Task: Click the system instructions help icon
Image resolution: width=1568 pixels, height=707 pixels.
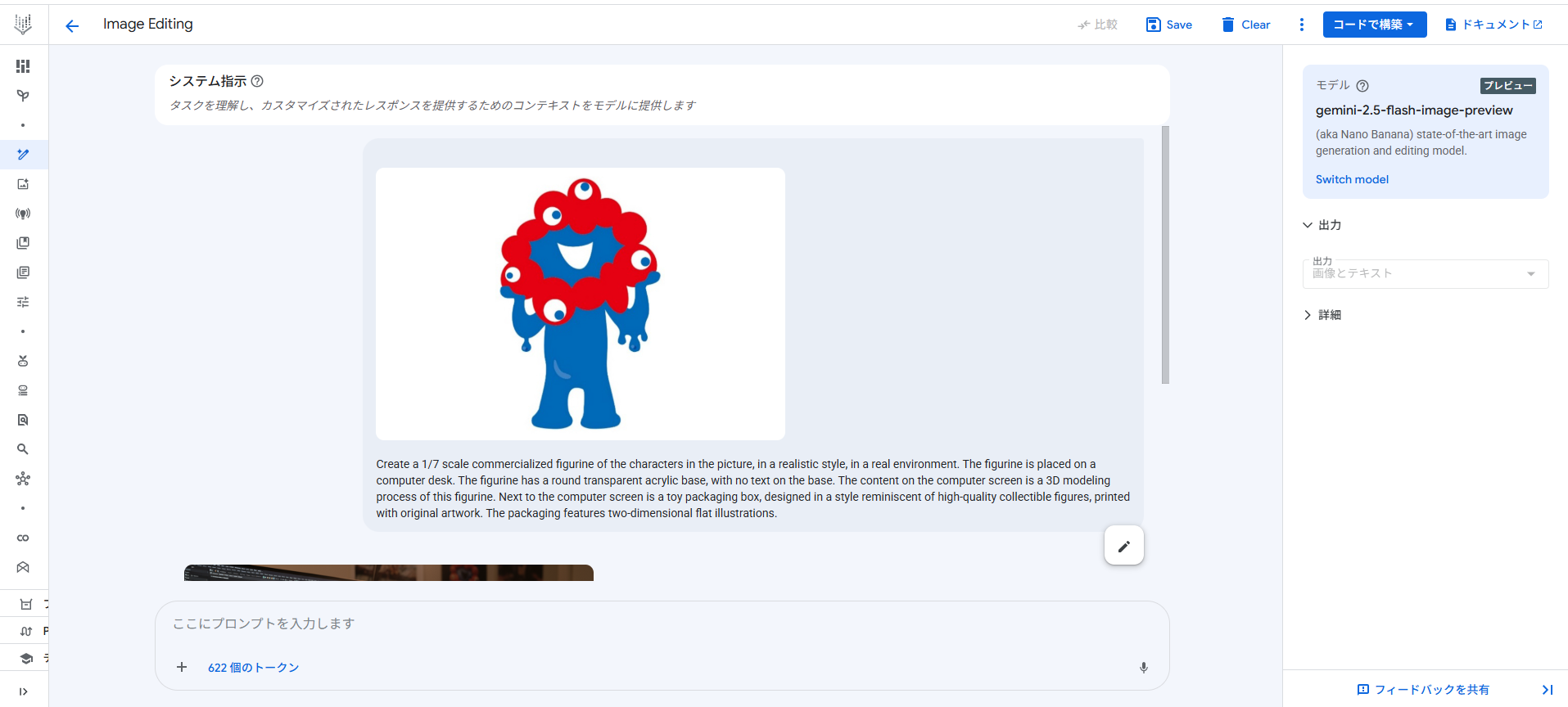Action: tap(257, 81)
